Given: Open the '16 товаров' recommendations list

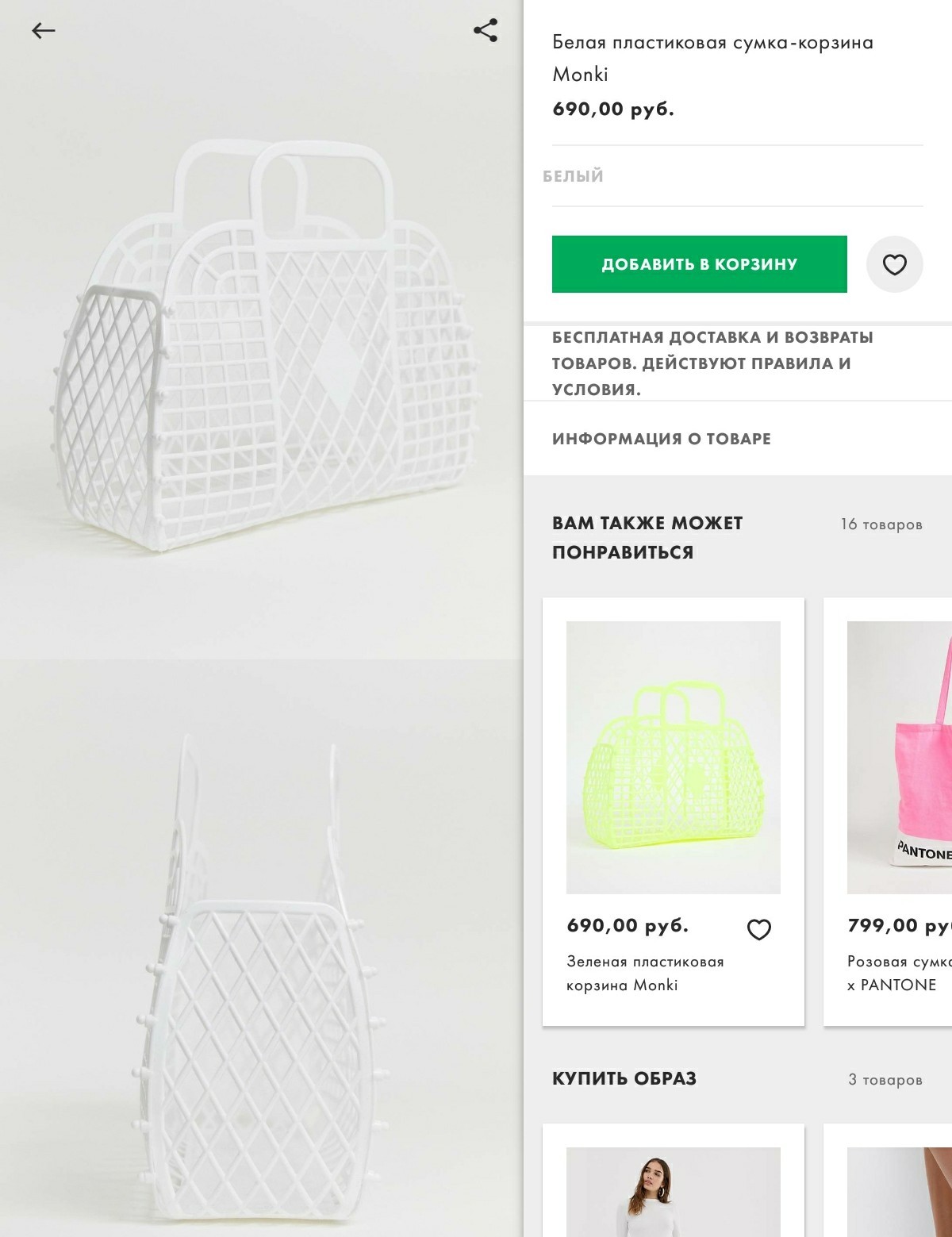Looking at the screenshot, I should tap(881, 524).
